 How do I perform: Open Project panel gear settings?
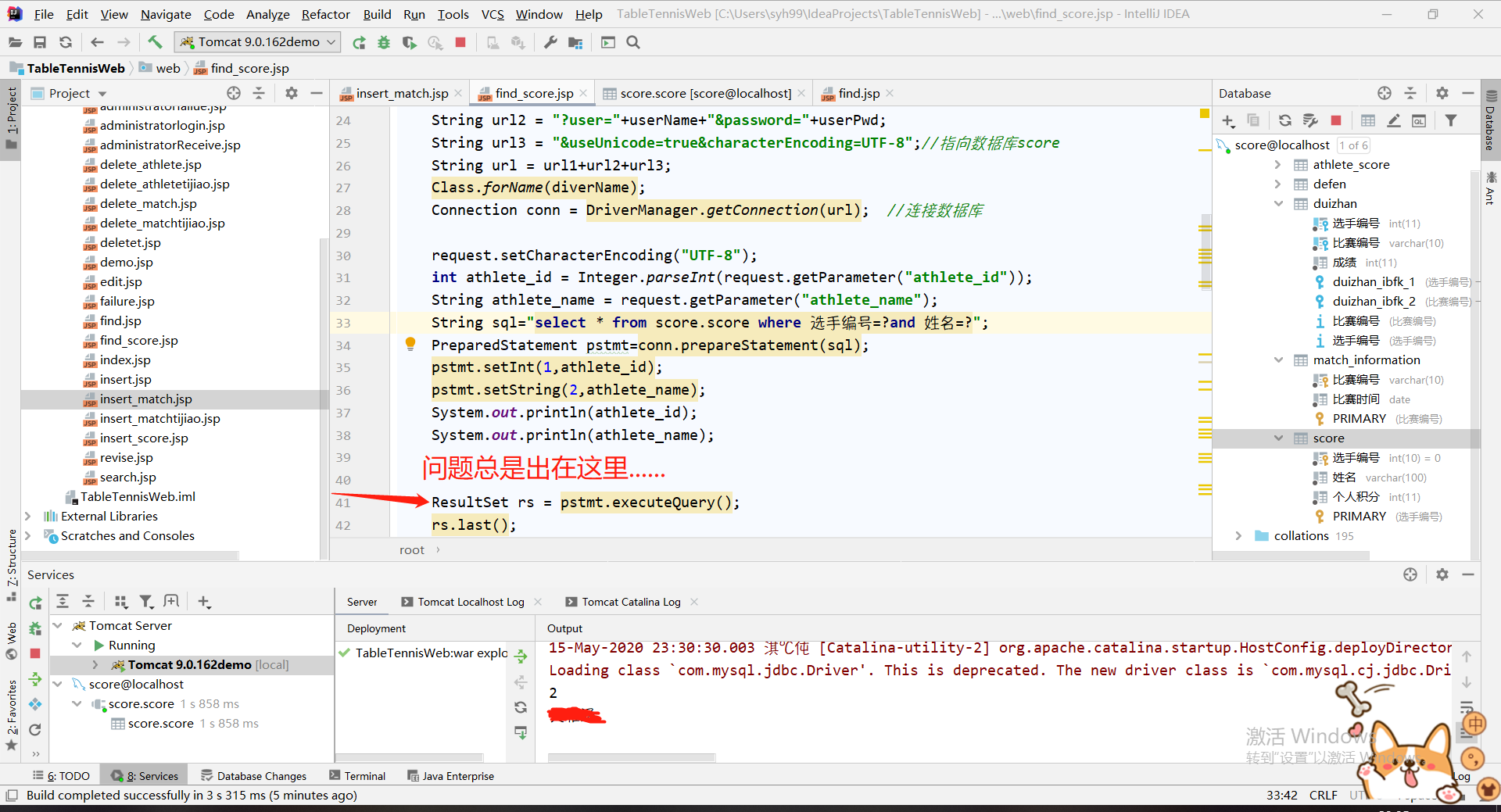point(292,93)
